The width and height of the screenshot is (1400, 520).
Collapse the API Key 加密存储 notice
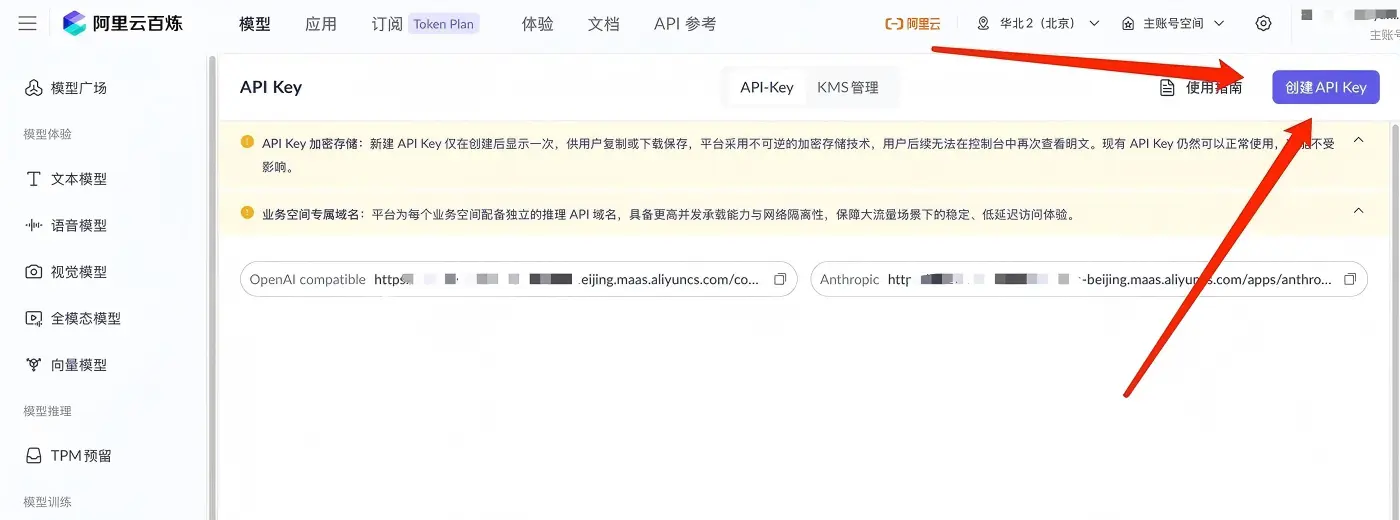click(x=1358, y=140)
